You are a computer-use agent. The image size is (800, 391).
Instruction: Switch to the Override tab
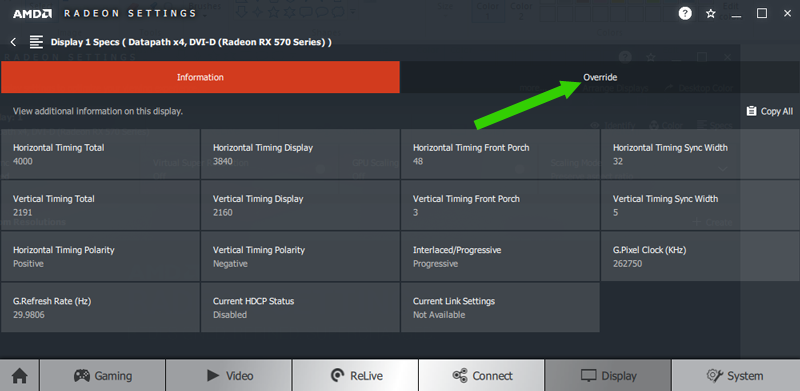(600, 77)
